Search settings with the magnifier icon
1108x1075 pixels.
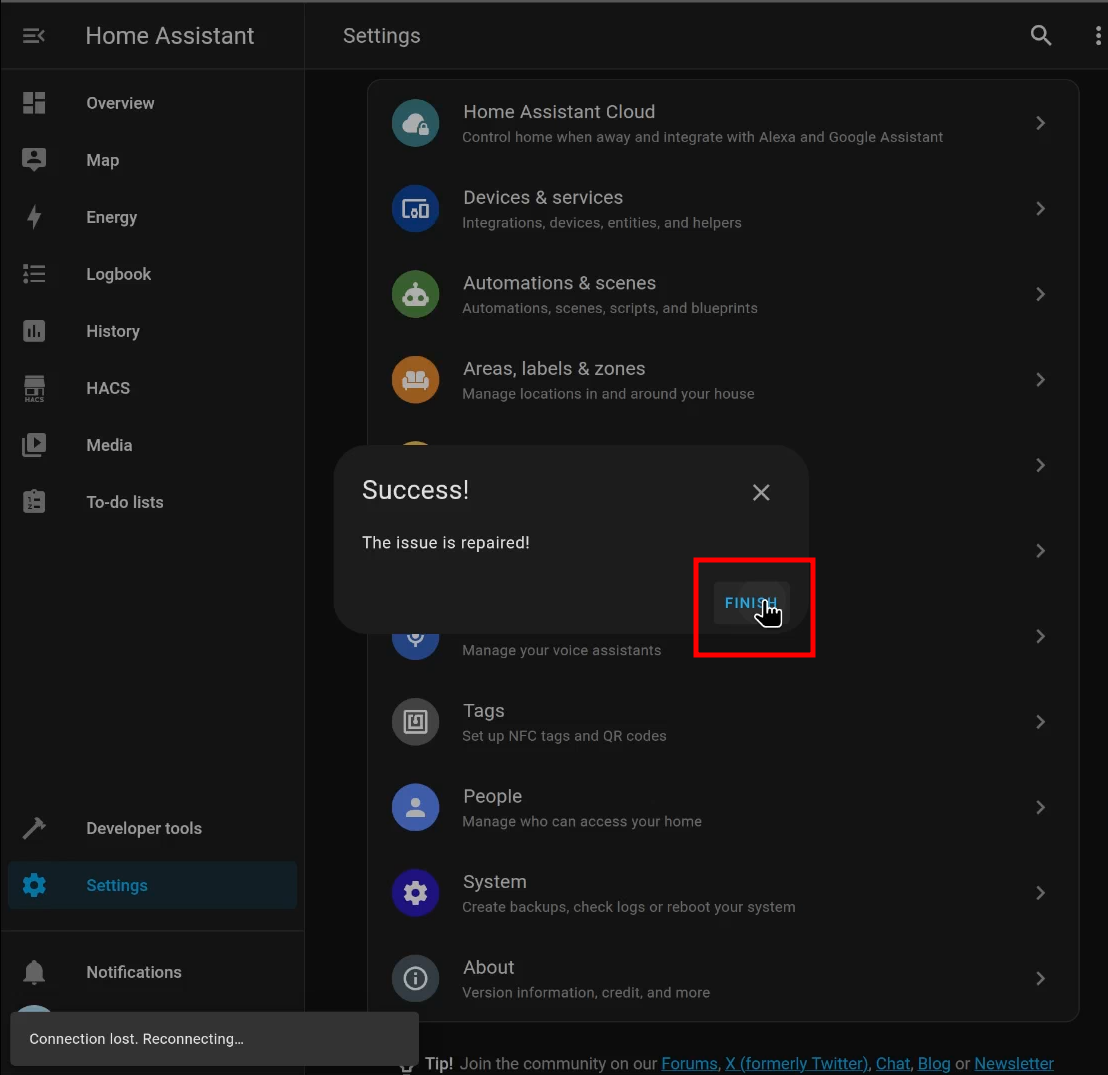pyautogui.click(x=1040, y=35)
